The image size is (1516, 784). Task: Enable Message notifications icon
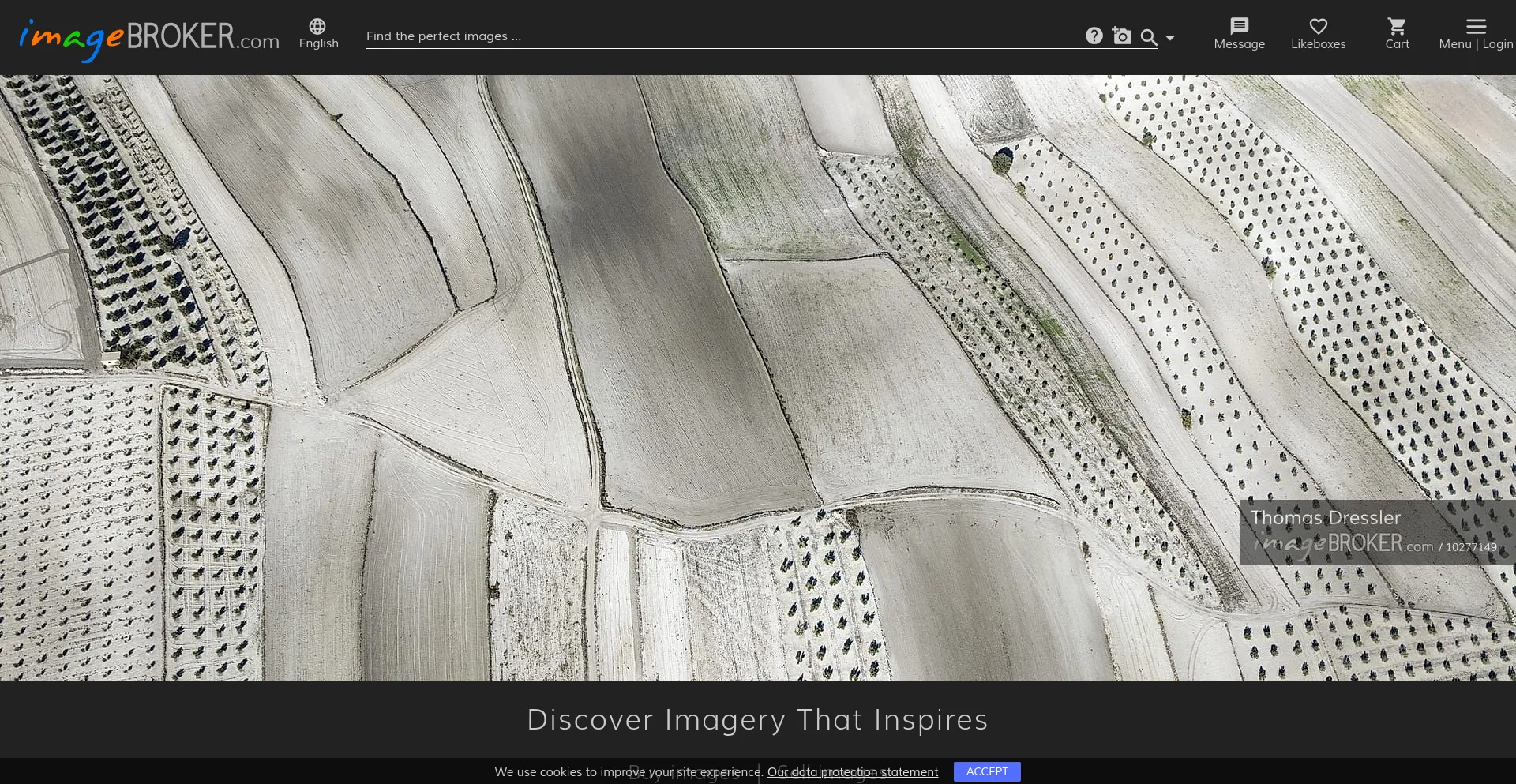click(1238, 25)
